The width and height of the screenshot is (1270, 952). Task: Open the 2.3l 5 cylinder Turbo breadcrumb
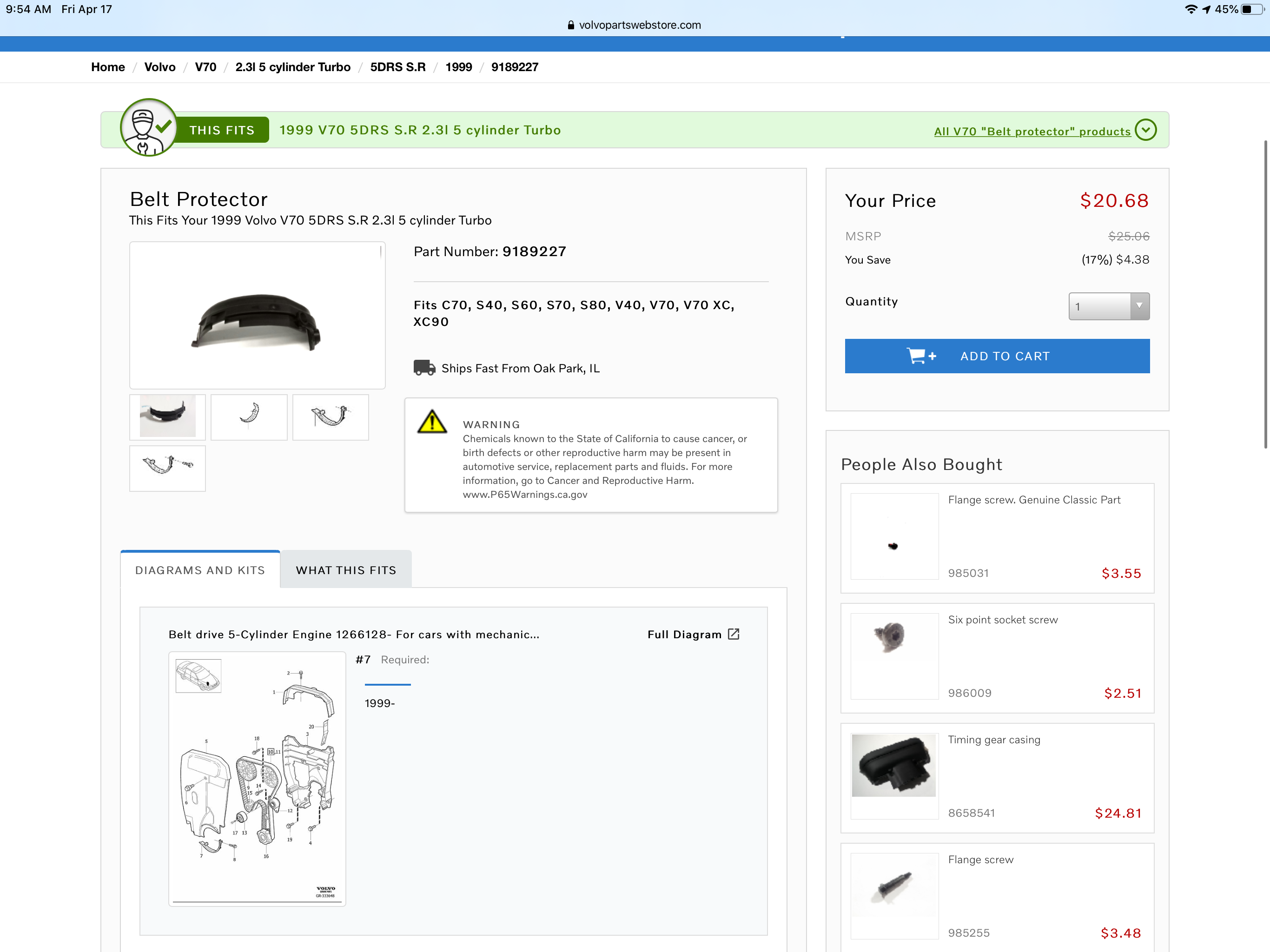(x=292, y=67)
